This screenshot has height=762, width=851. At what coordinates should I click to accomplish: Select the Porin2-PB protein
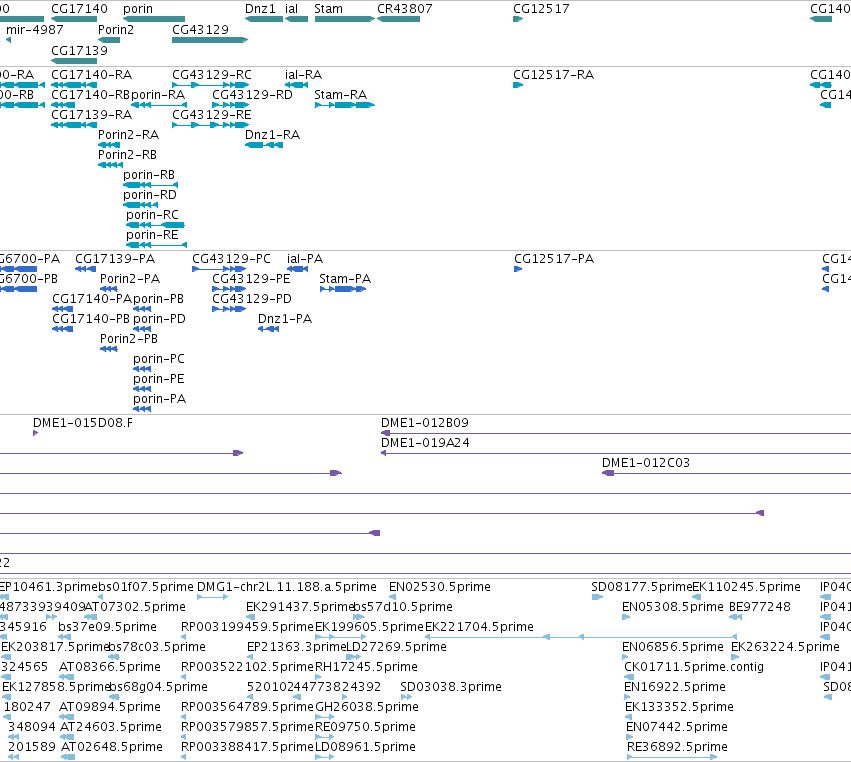(x=109, y=350)
